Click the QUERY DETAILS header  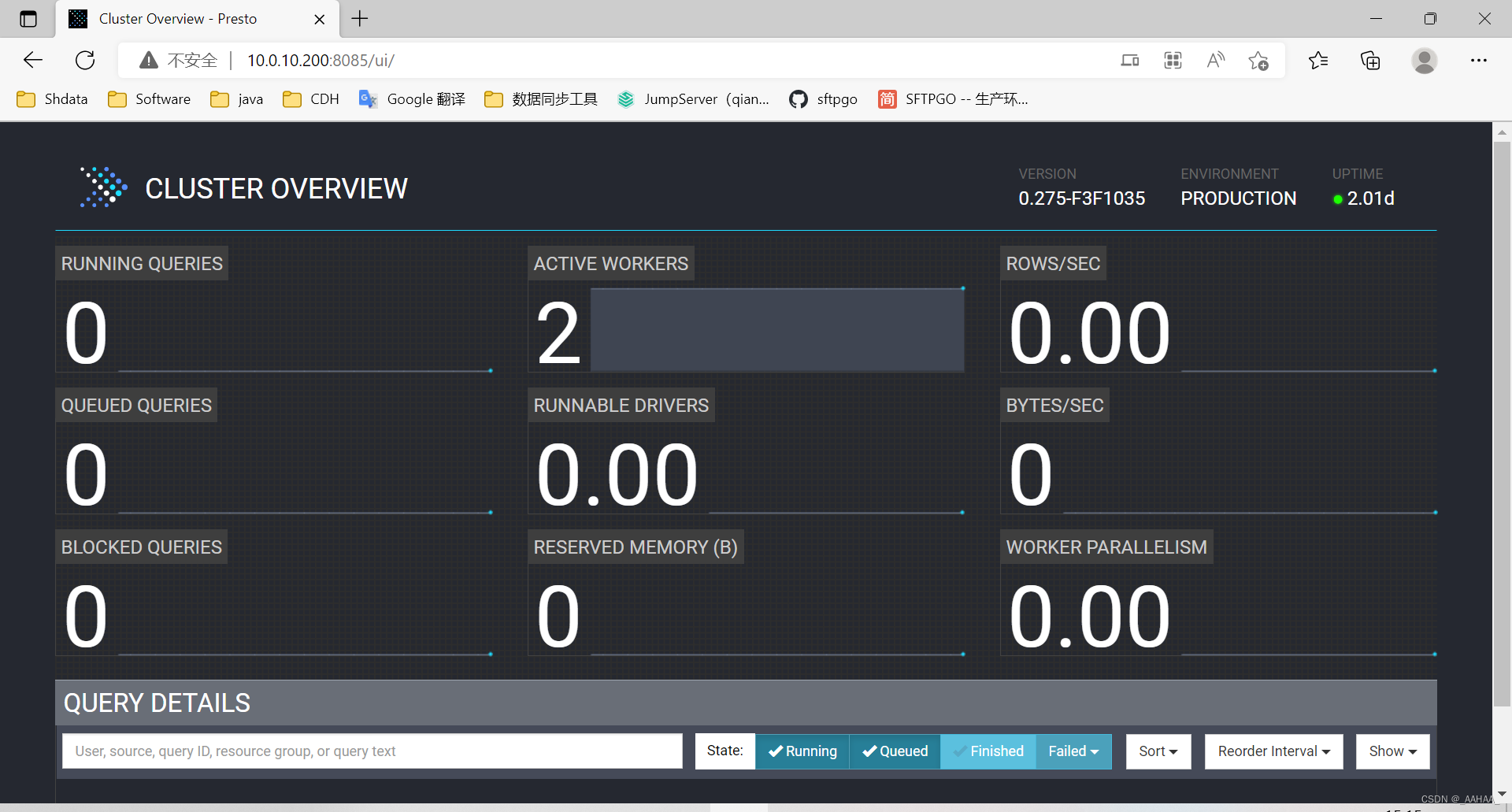(x=157, y=703)
